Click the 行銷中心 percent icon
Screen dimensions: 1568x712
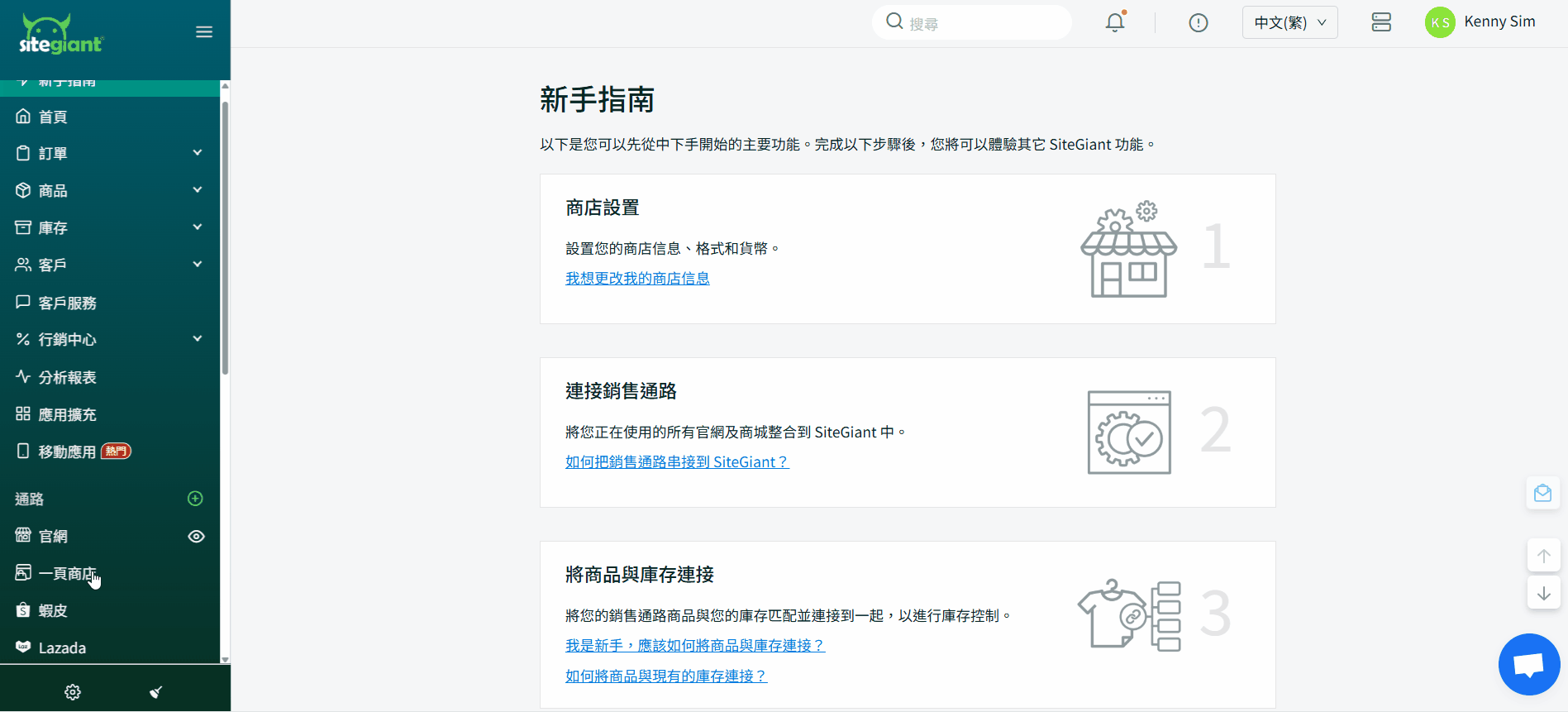[23, 339]
